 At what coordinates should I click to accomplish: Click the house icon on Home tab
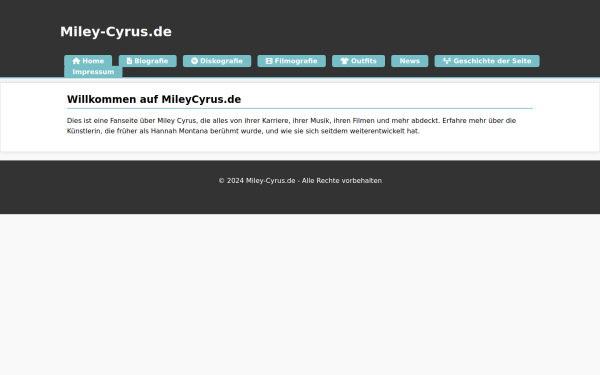76,61
